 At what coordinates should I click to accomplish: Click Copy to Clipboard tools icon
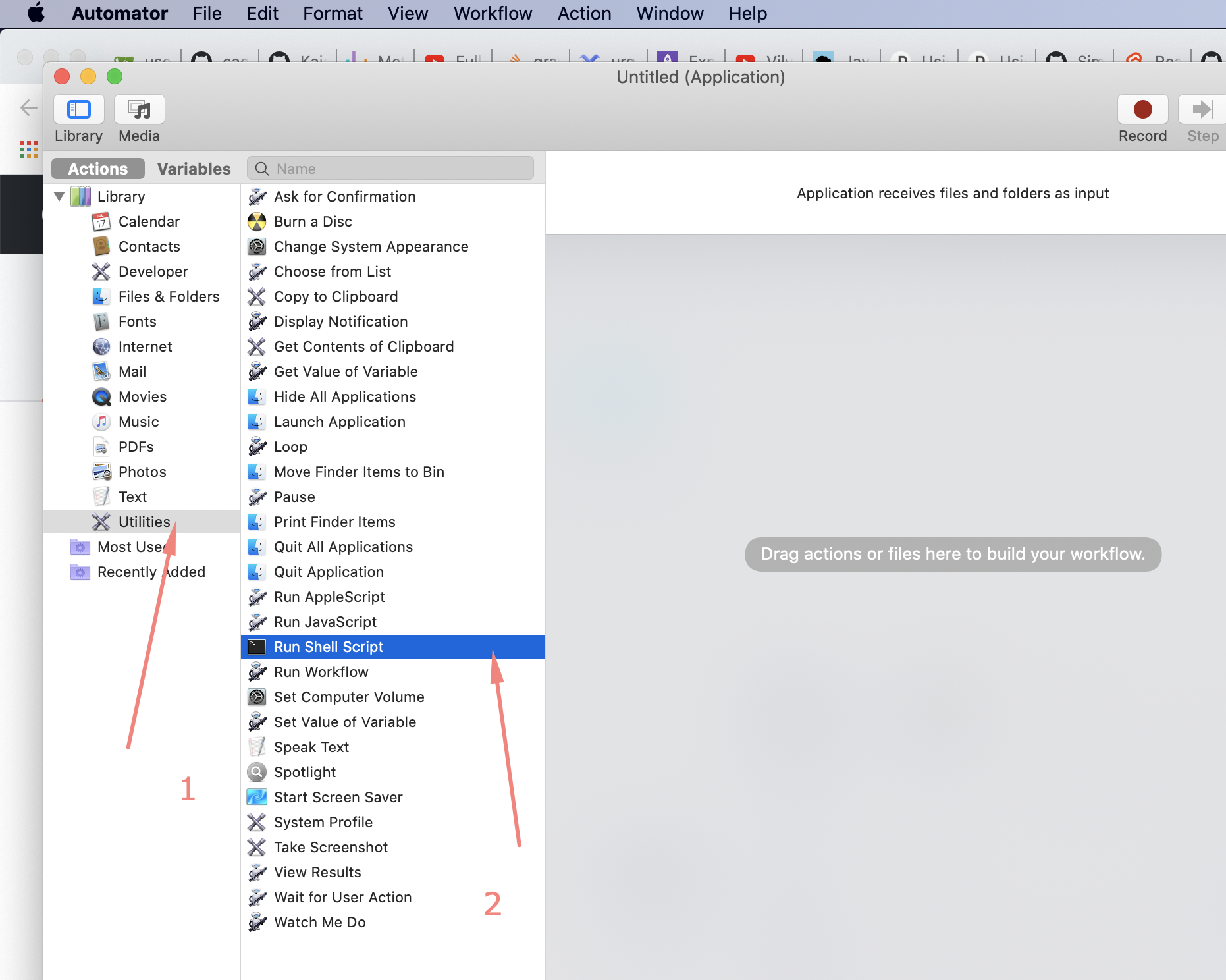pos(257,296)
